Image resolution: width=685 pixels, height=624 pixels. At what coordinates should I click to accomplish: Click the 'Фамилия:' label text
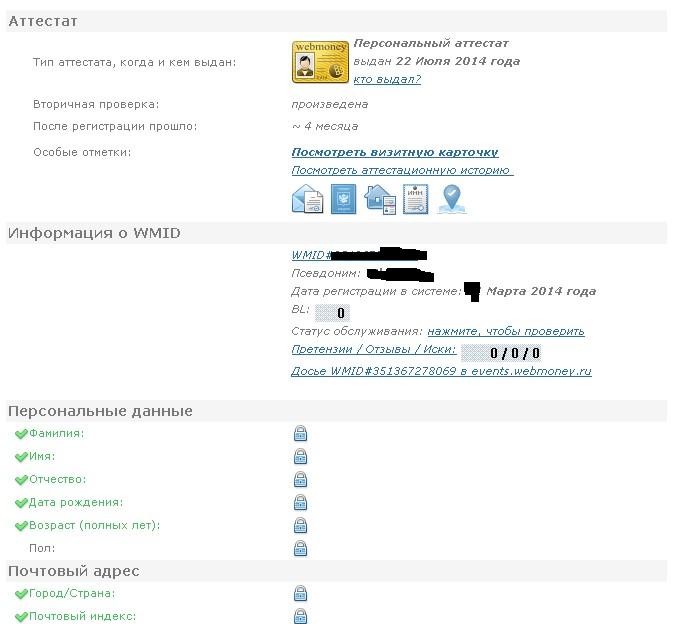56,433
